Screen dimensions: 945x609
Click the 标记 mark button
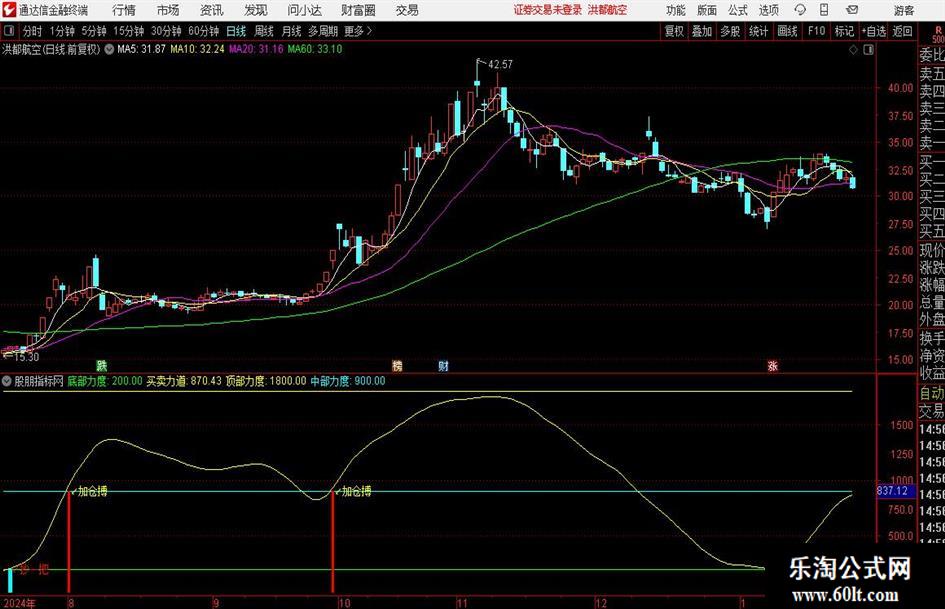pyautogui.click(x=844, y=31)
